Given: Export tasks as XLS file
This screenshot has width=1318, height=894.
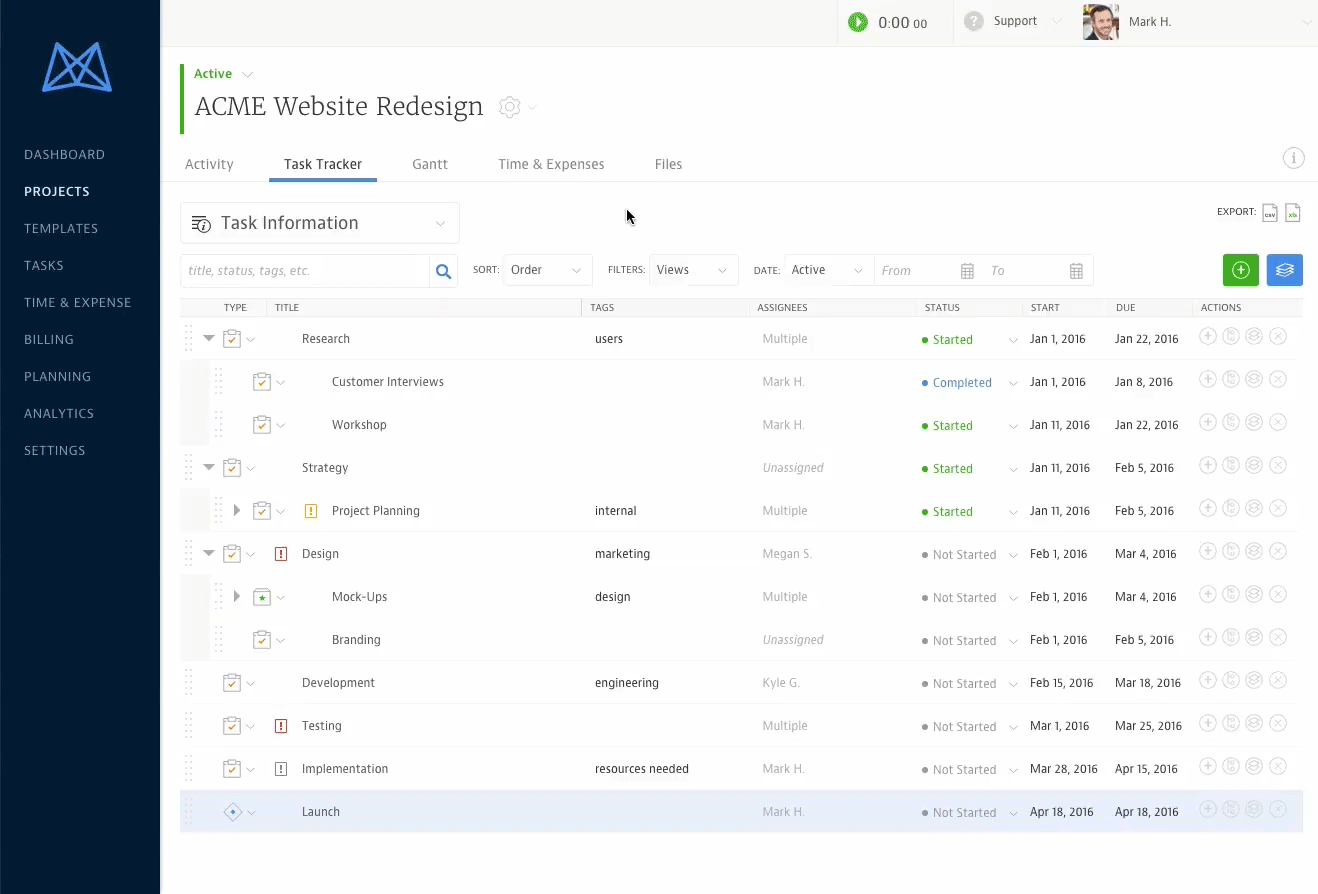Looking at the screenshot, I should coord(1292,212).
